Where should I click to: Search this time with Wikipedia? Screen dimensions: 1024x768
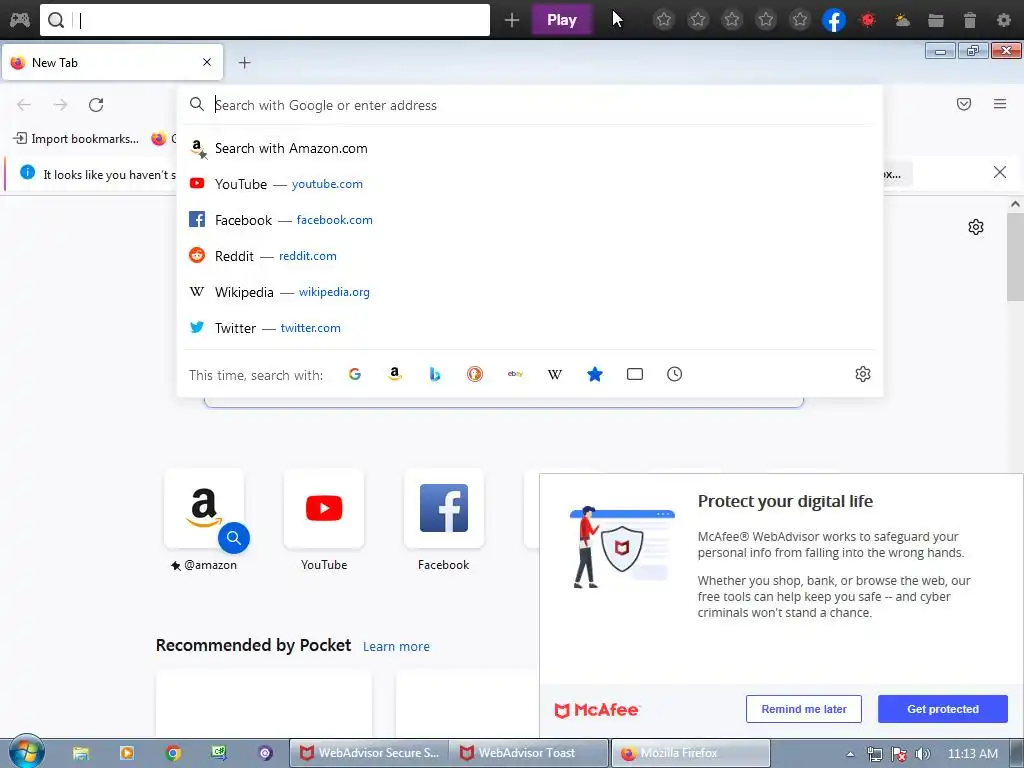coord(554,374)
